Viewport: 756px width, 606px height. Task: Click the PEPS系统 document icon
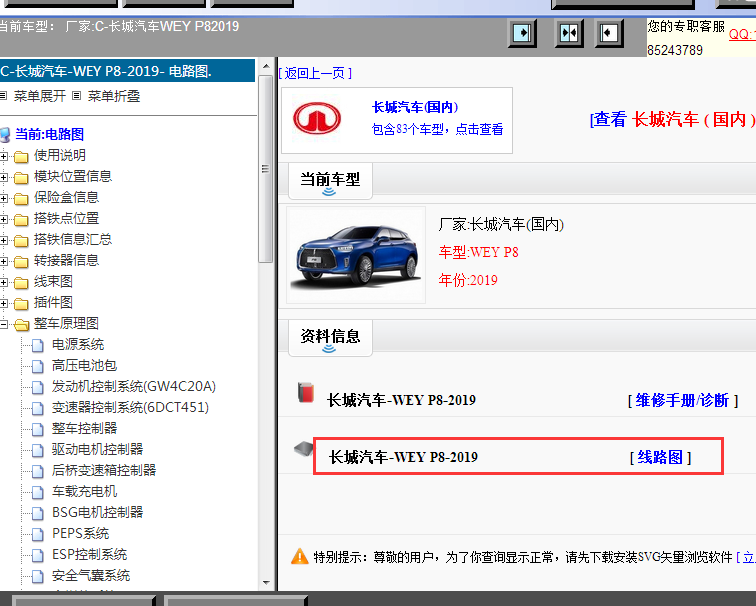(x=38, y=534)
